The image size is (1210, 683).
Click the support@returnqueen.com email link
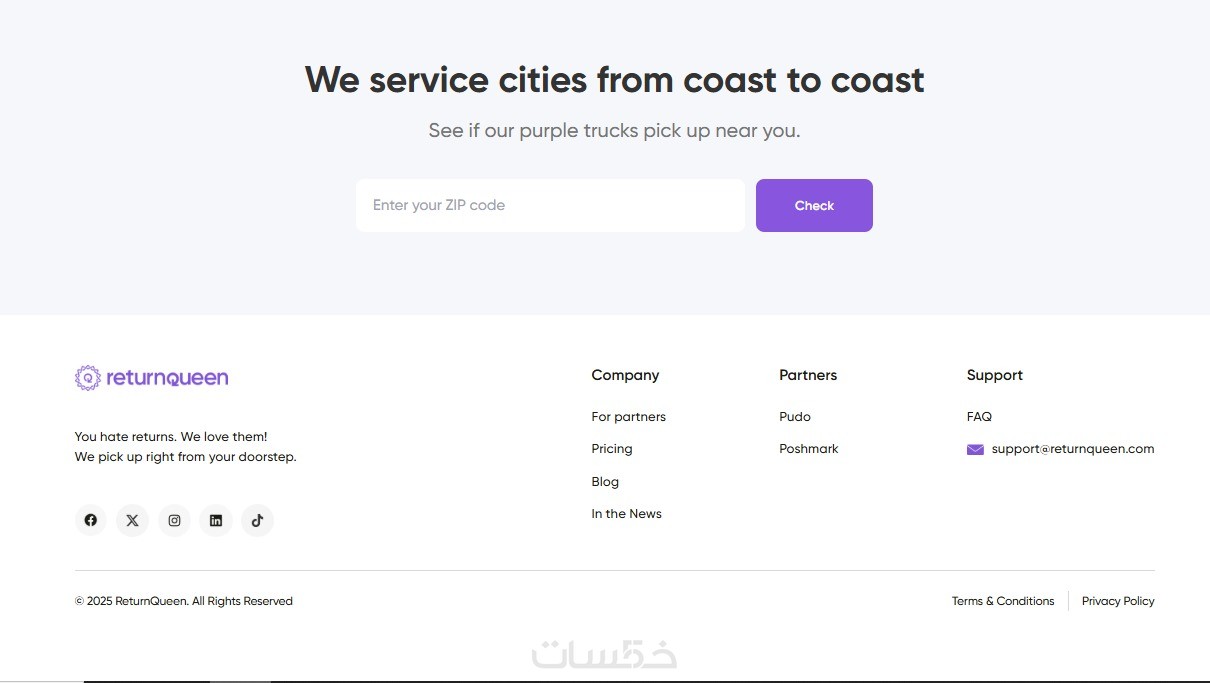point(1073,449)
